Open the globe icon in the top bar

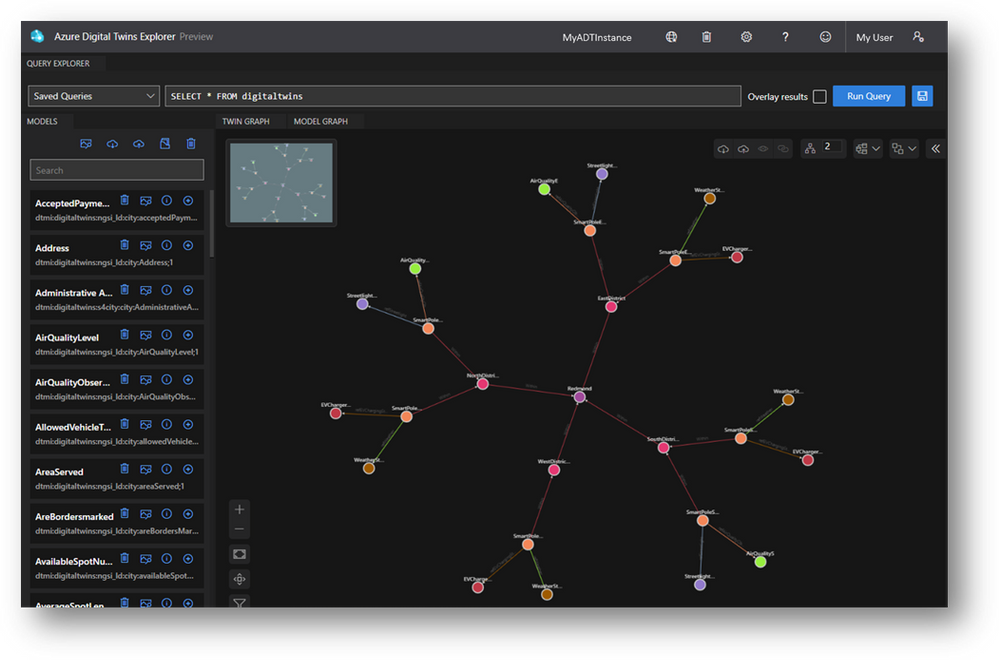[672, 37]
